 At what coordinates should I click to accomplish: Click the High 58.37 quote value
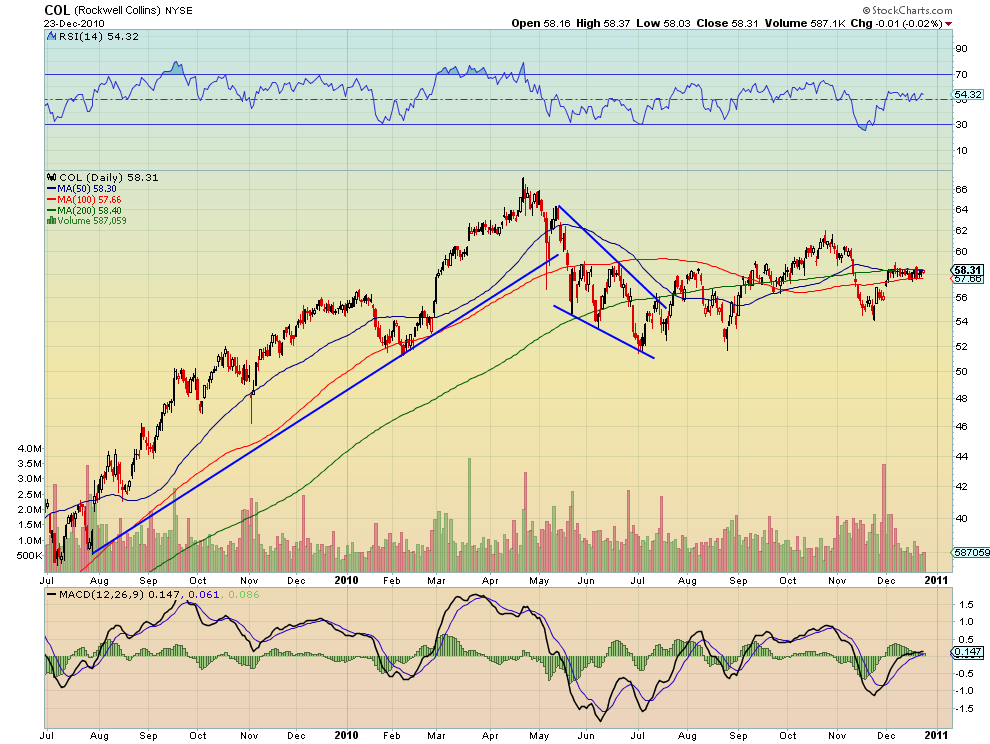pyautogui.click(x=603, y=23)
